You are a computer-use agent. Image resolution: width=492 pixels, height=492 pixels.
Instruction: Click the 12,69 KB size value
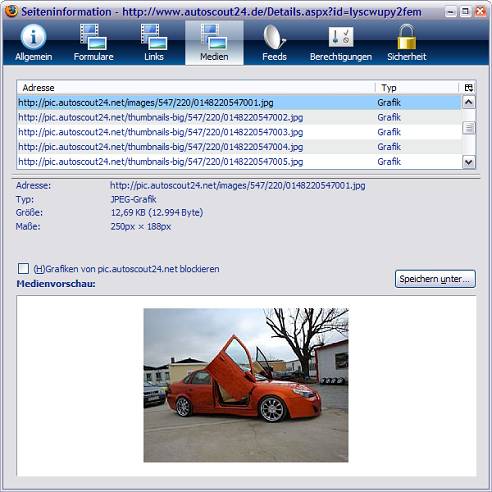(x=157, y=213)
